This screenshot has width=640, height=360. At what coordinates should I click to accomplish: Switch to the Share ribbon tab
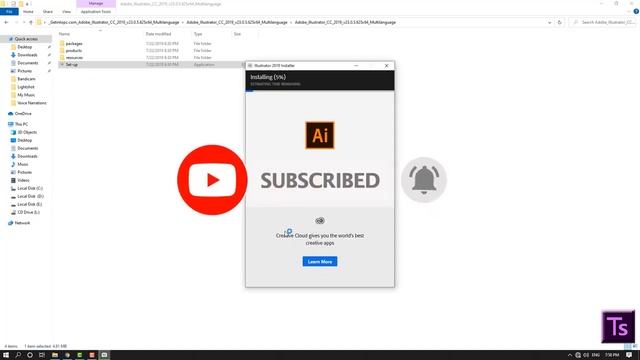point(48,11)
